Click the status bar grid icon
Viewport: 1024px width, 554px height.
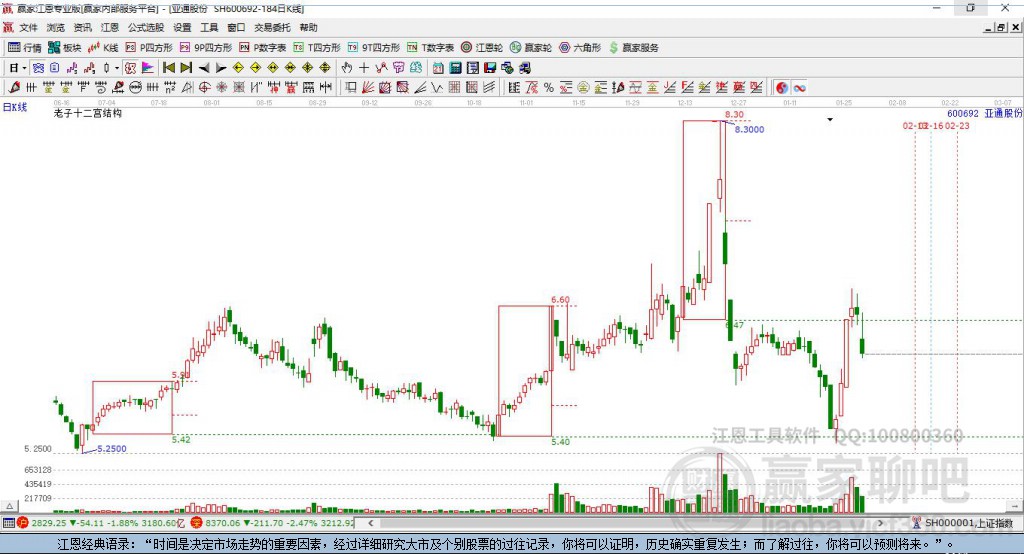(x=8, y=523)
